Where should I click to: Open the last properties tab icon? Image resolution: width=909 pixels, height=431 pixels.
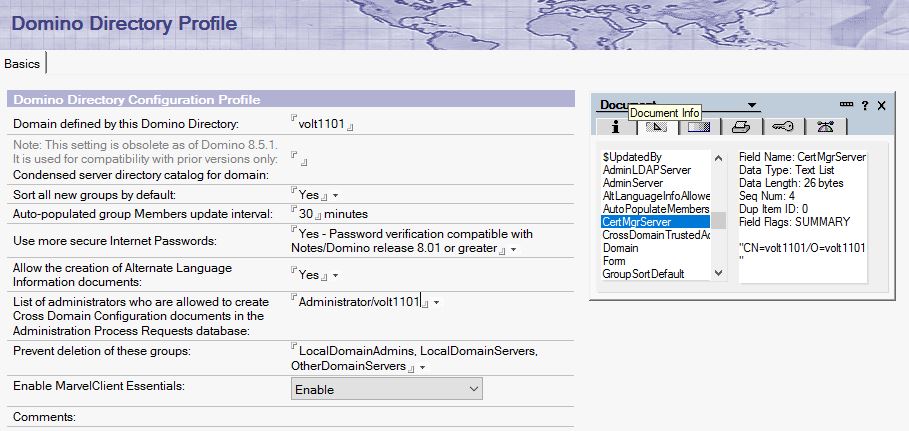pyautogui.click(x=826, y=127)
